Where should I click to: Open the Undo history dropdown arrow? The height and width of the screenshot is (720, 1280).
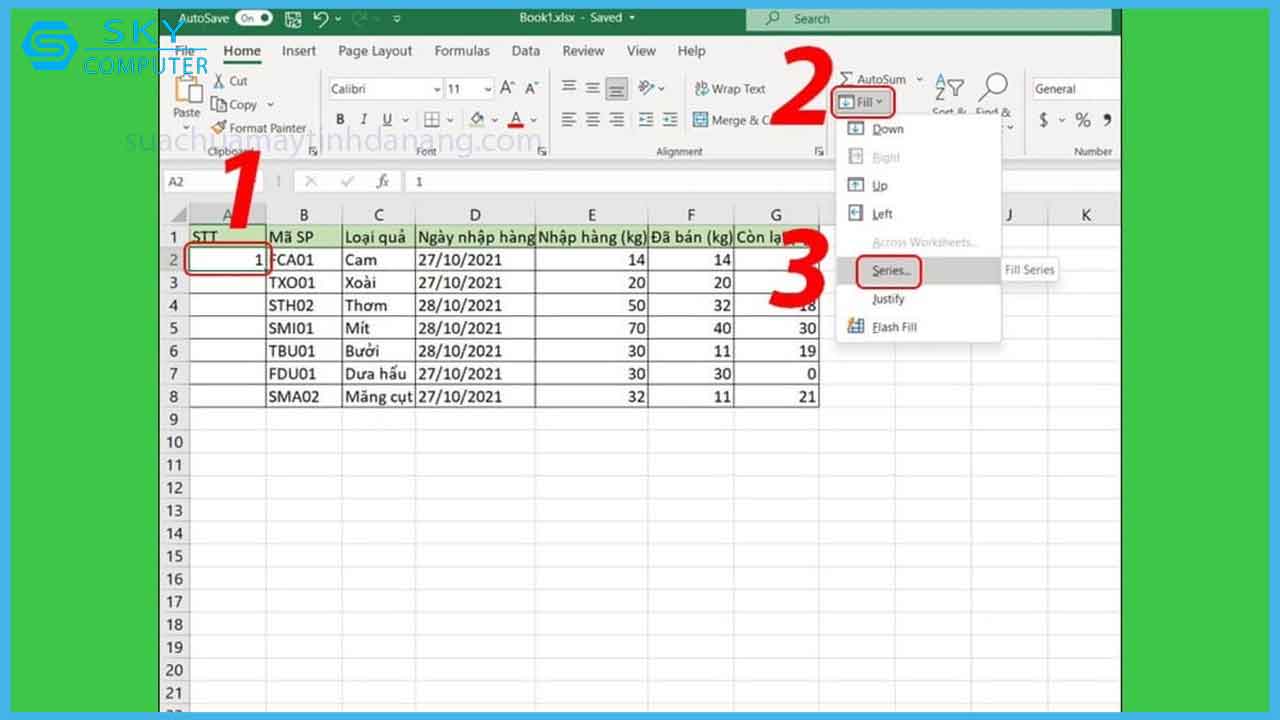point(337,19)
